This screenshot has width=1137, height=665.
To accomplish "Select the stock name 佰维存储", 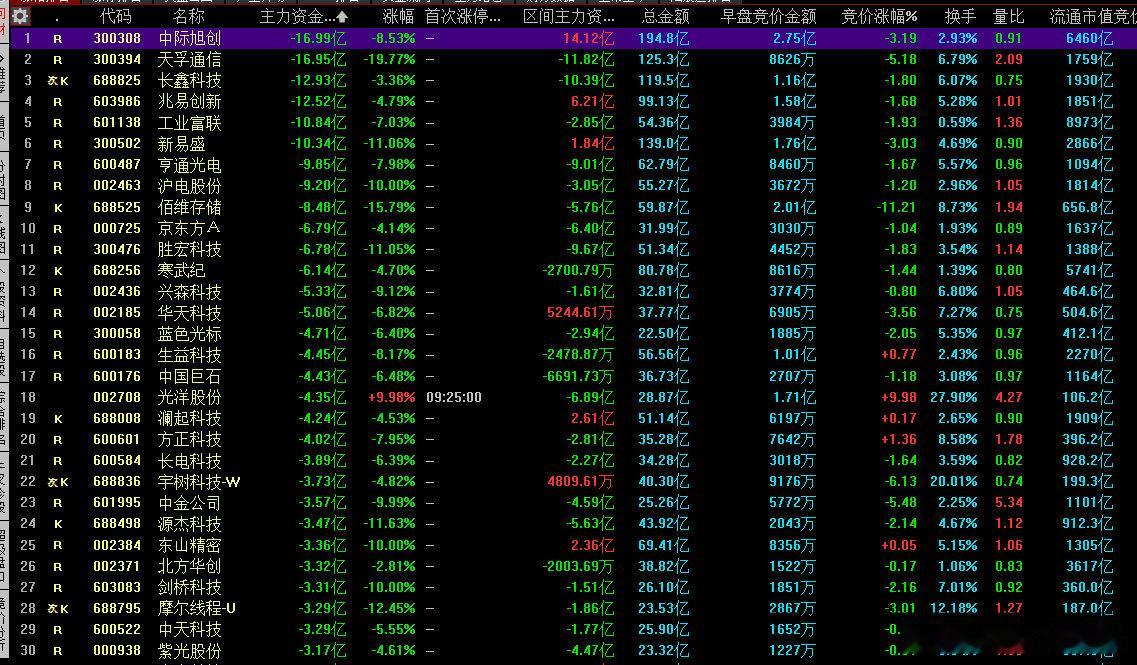I will (x=189, y=207).
